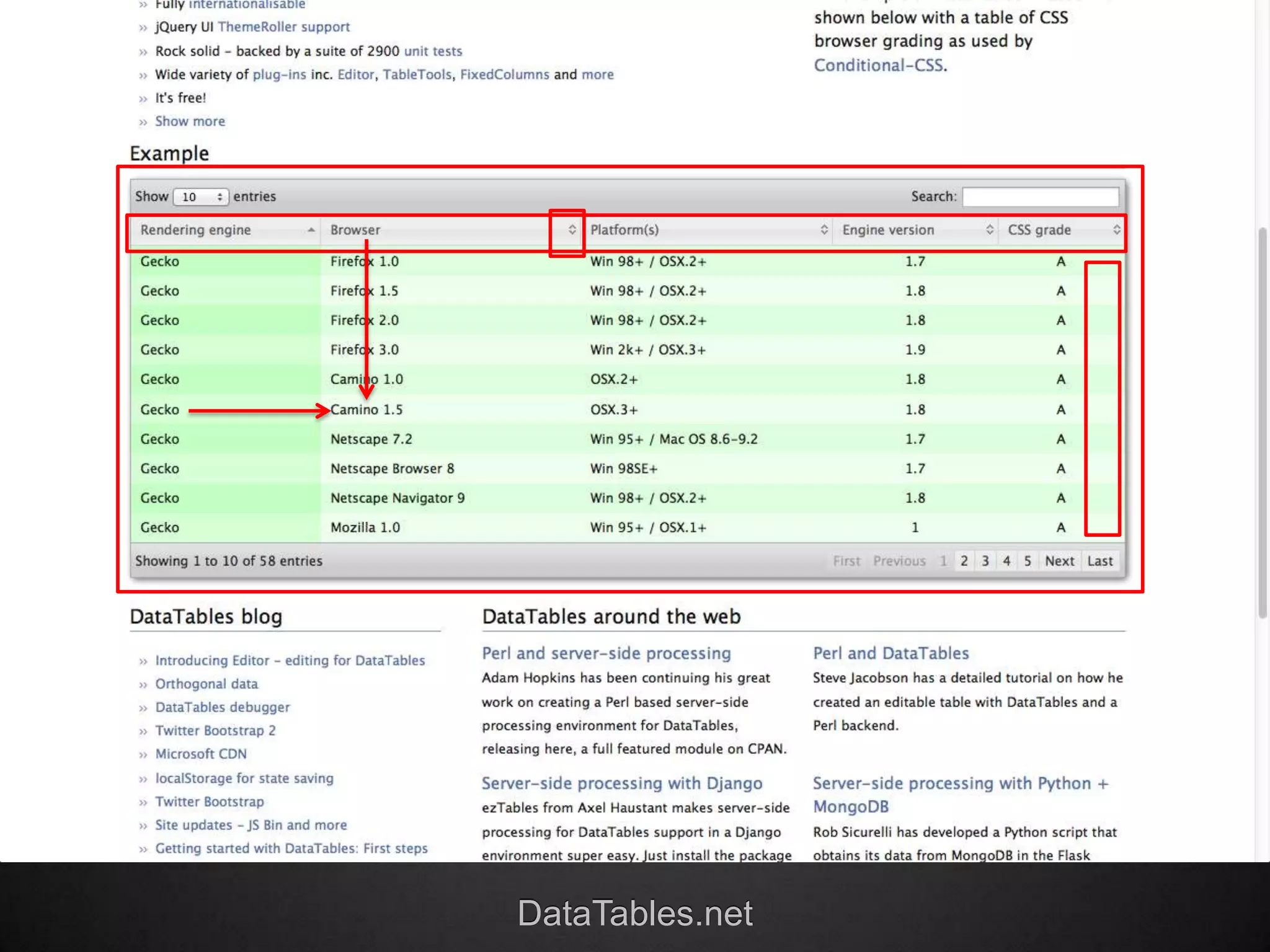Screen dimensions: 1270x952
Task: Go to page 5 of table
Action: point(1028,561)
